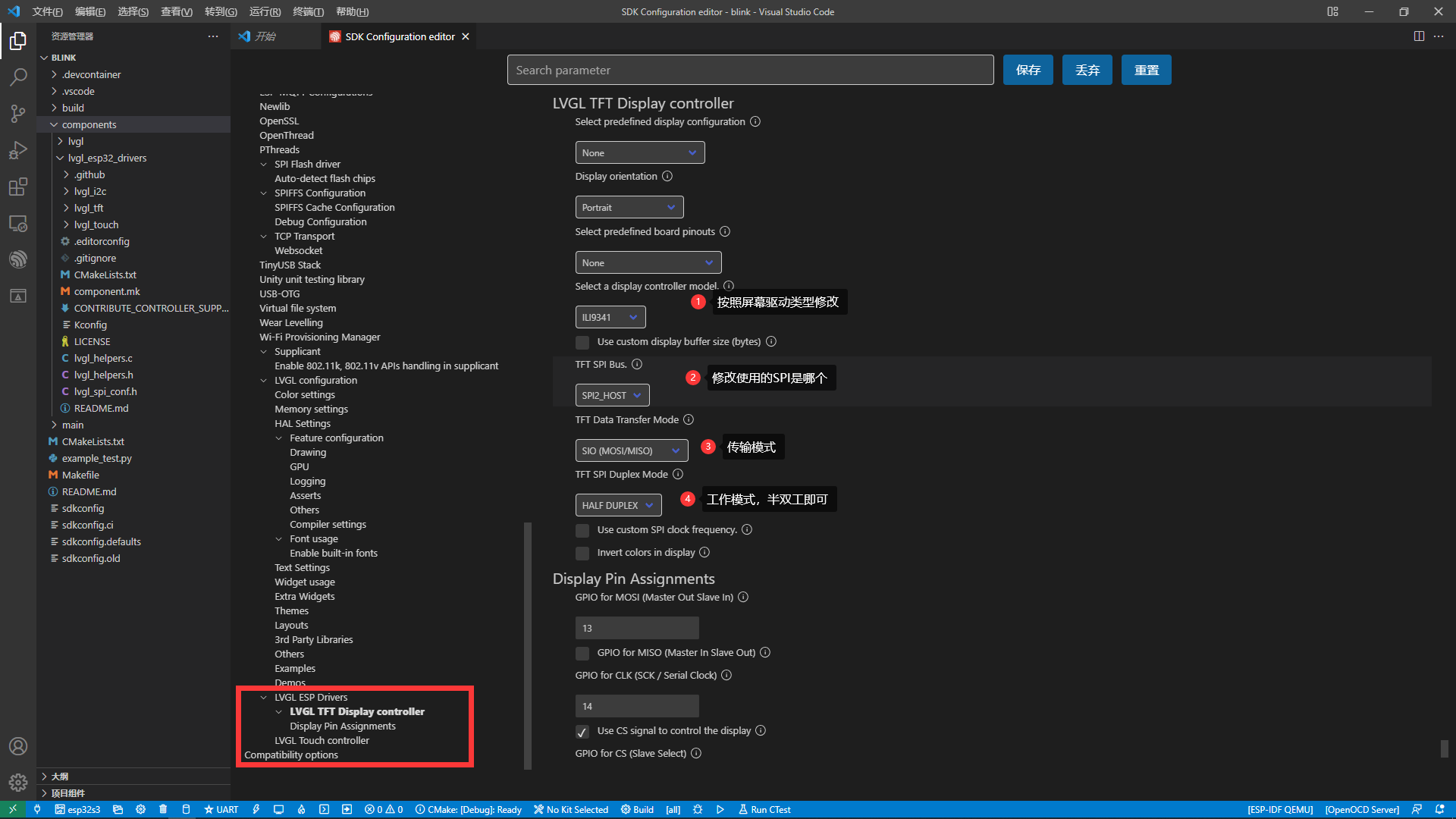Open the Manage gear in activity bar
The width and height of the screenshot is (1456, 819).
(18, 782)
